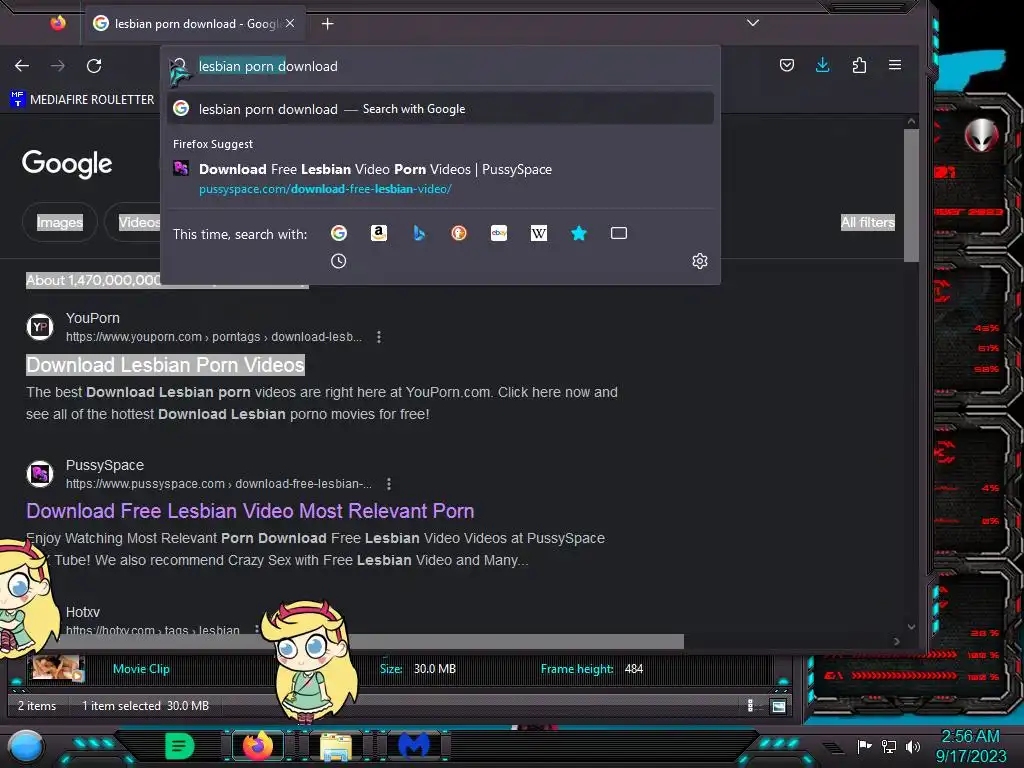Click the Alienware head gadget icon
Screen dimensions: 1024x768
tap(982, 135)
